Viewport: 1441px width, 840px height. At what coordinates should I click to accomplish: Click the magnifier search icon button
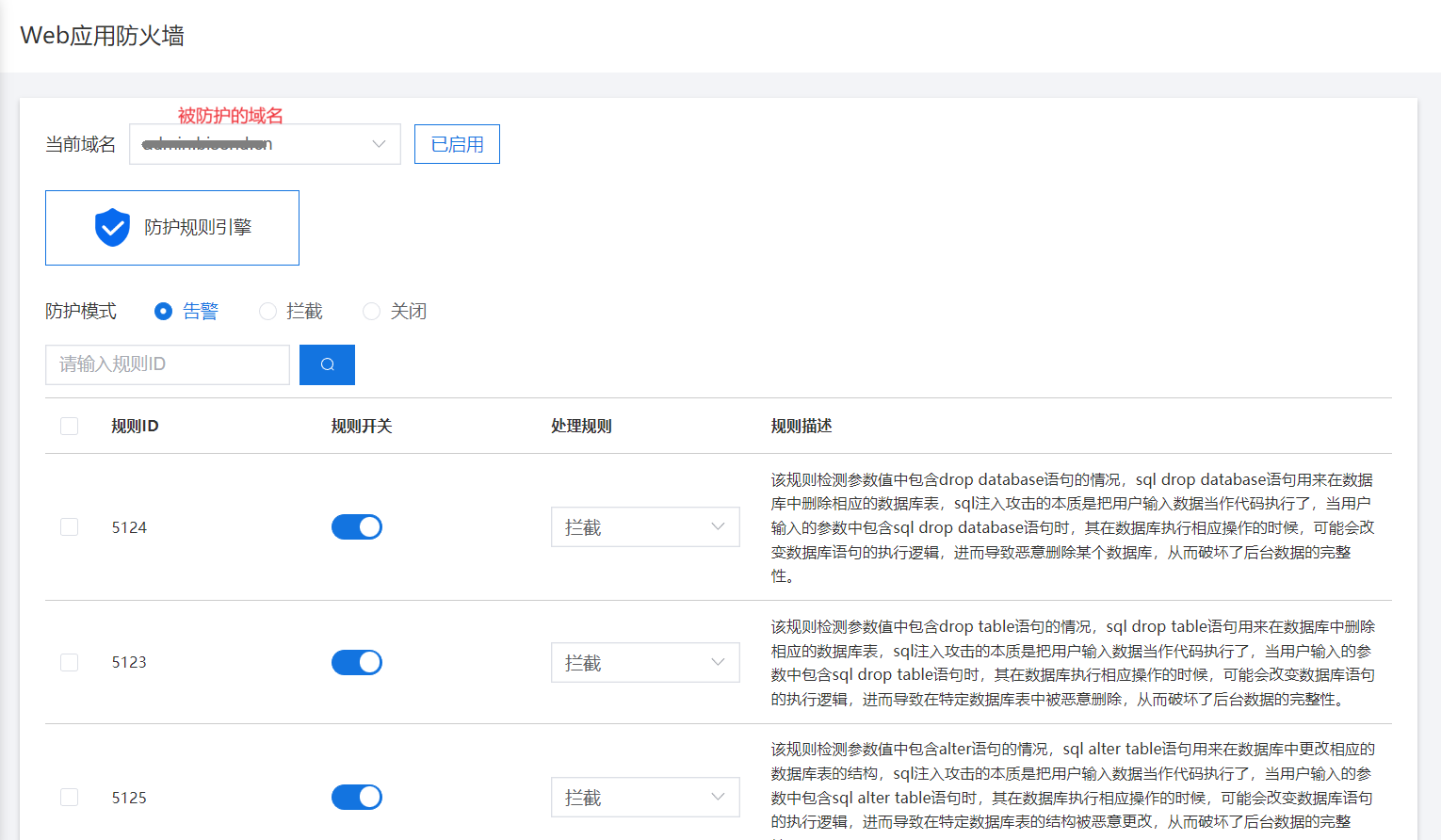(x=327, y=364)
